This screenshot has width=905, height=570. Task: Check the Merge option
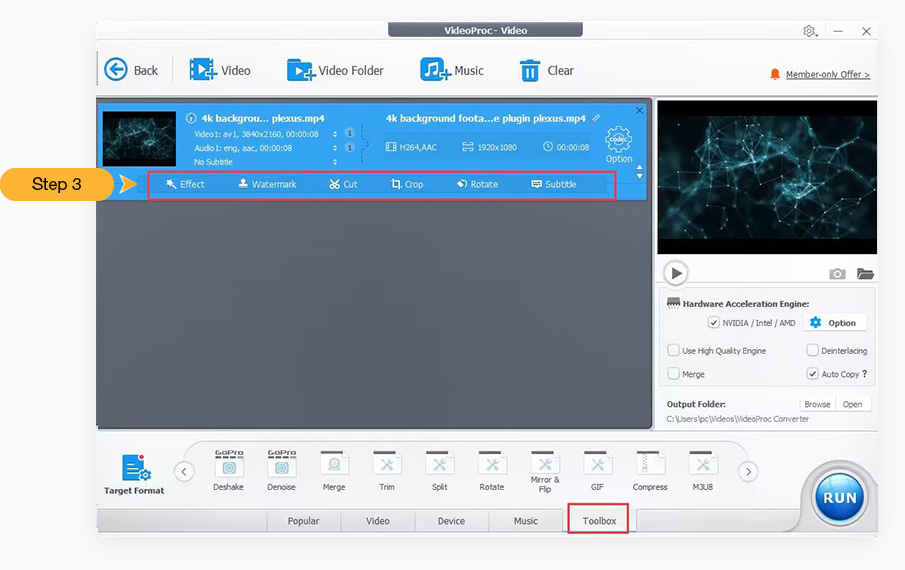tap(674, 374)
